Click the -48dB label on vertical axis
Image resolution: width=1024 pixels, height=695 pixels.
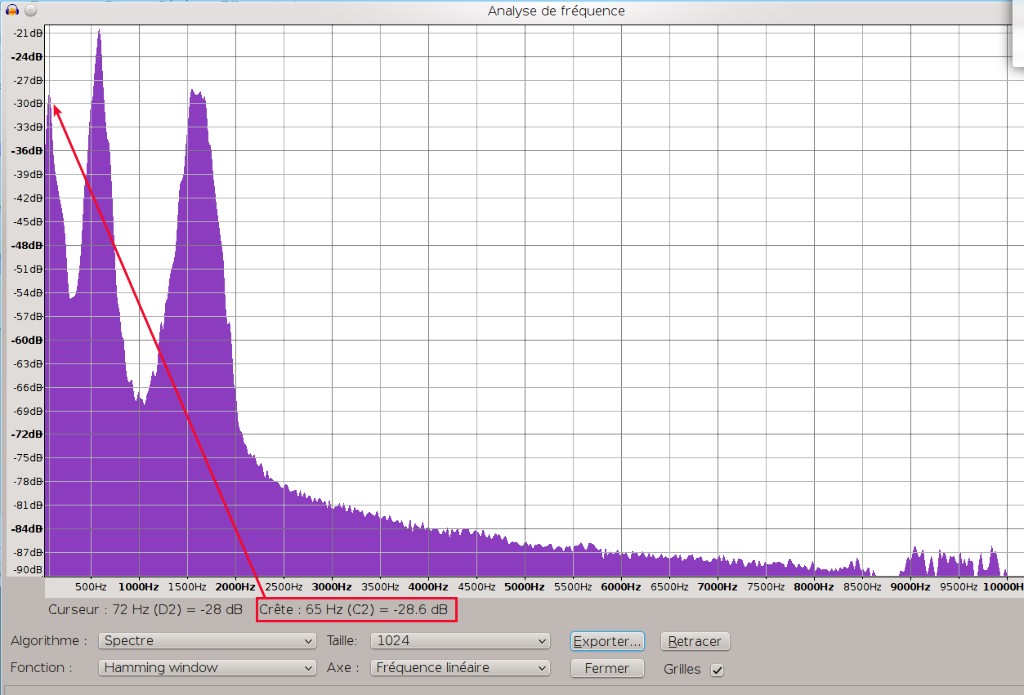pyautogui.click(x=27, y=246)
